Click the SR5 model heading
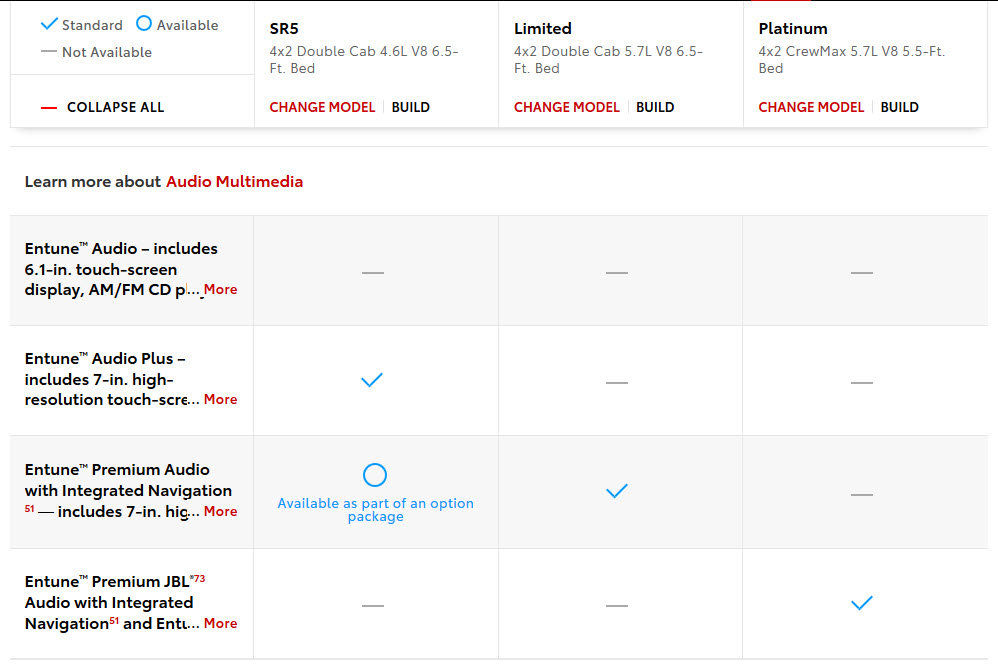Image resolution: width=998 pixels, height=672 pixels. coord(284,29)
